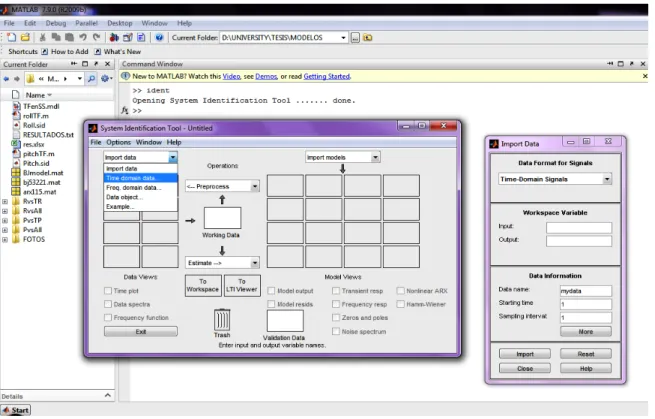Open the Time-Domain Signals format dropdown
This screenshot has width=655, height=419.
555,179
